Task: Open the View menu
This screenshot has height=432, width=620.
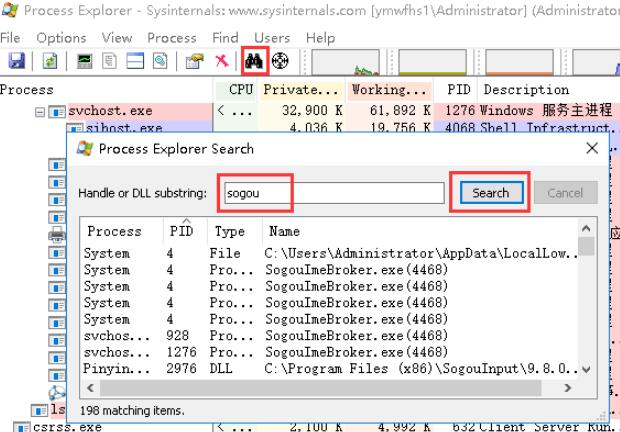Action: (x=117, y=38)
